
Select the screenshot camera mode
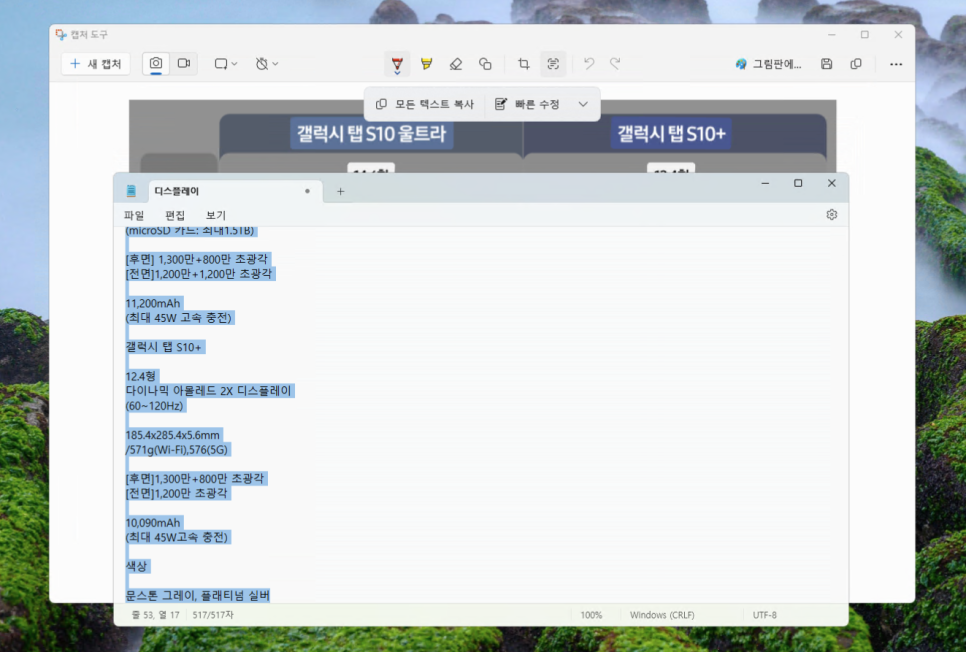pos(156,63)
